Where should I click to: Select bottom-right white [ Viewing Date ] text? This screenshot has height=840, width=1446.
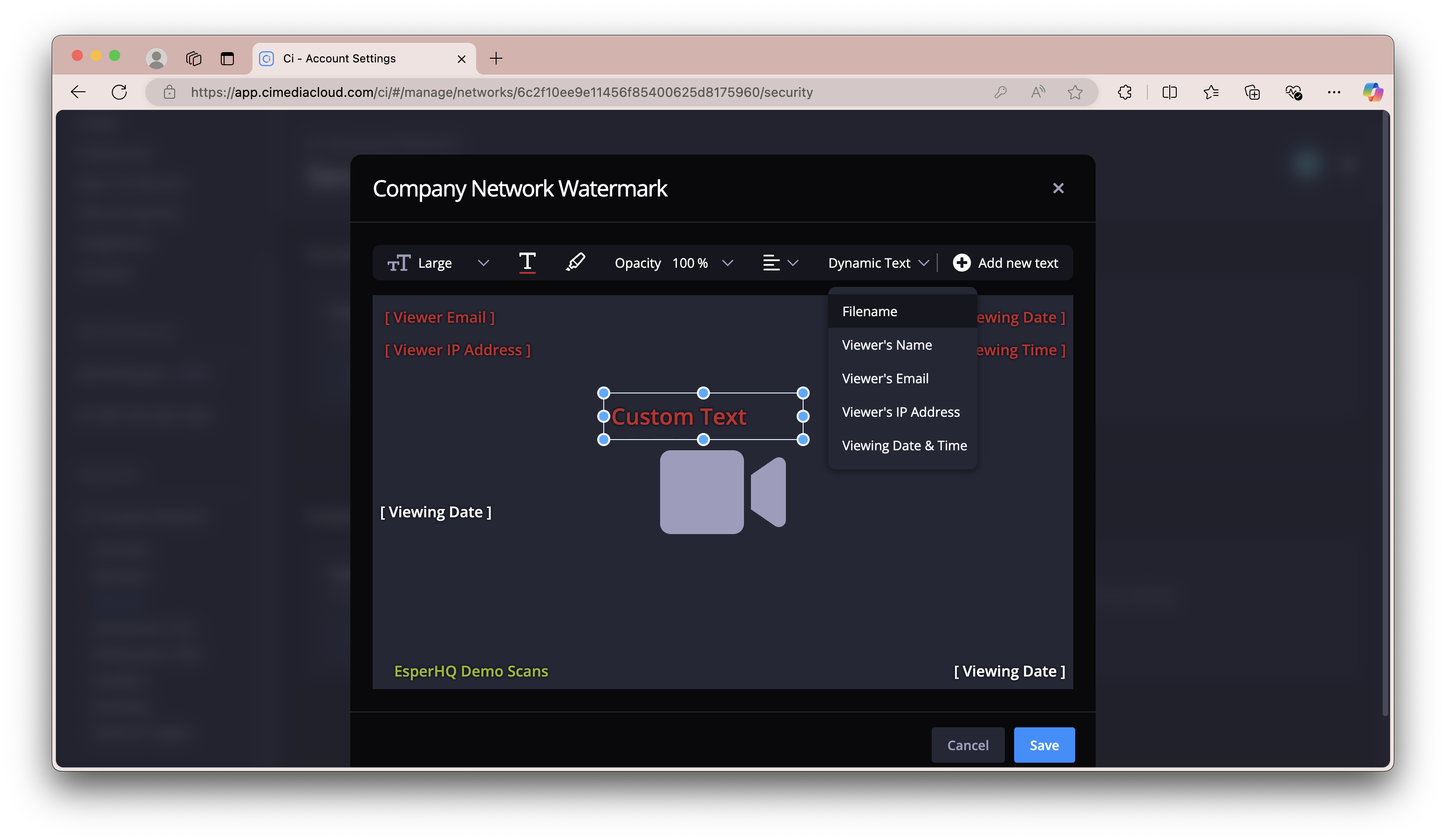(x=1009, y=671)
